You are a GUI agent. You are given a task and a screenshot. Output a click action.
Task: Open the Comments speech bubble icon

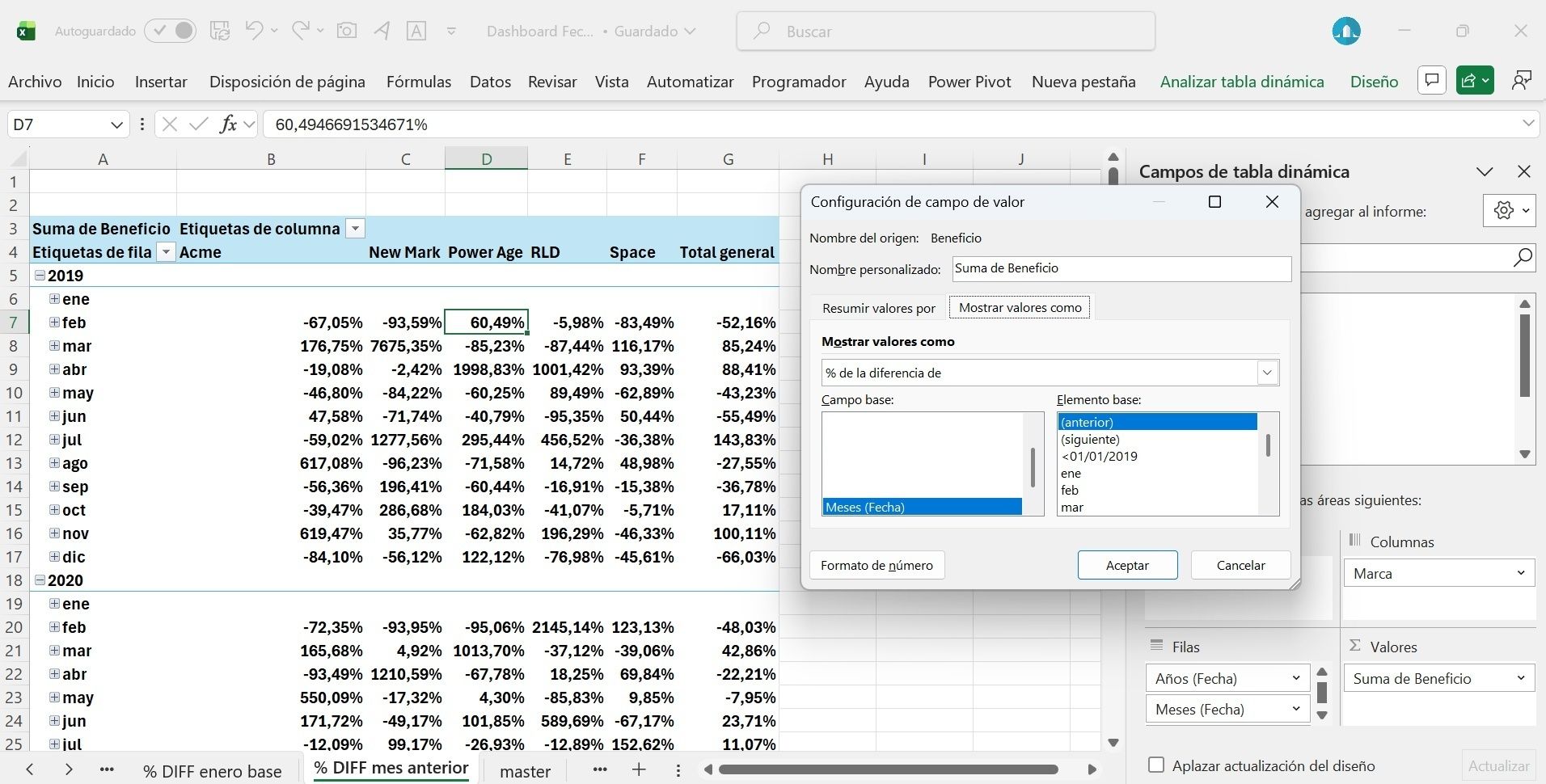coord(1432,81)
